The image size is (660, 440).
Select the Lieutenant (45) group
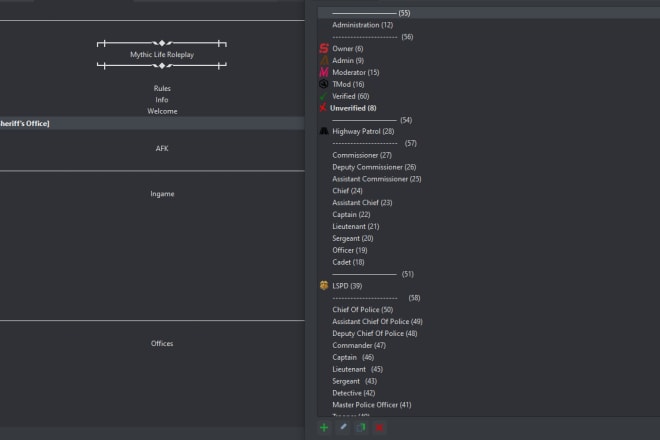click(x=357, y=369)
